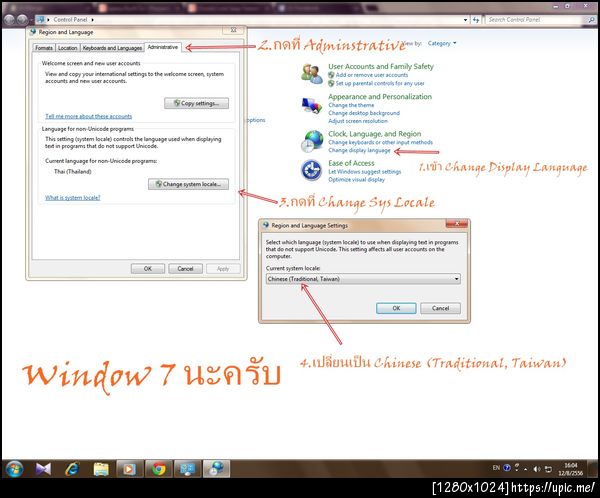Click the Forward navigation arrow in Control Panel
The image size is (600, 498).
pyautogui.click(x=22, y=19)
